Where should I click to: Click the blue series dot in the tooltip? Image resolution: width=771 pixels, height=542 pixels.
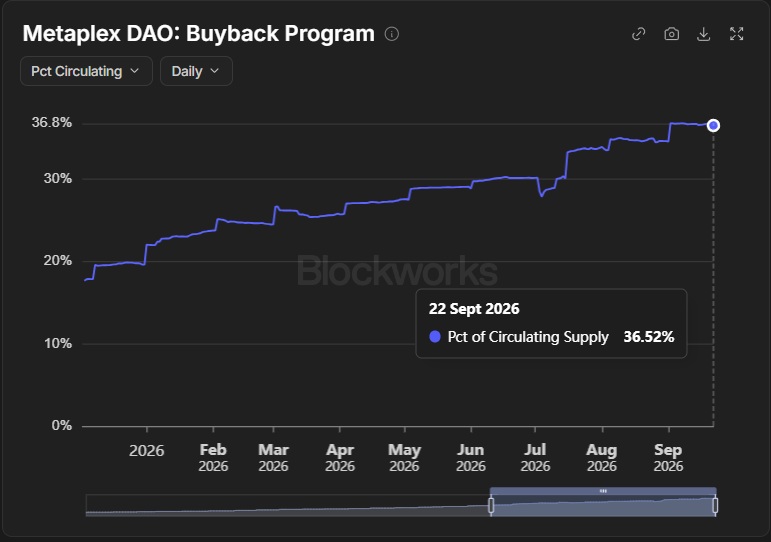435,337
